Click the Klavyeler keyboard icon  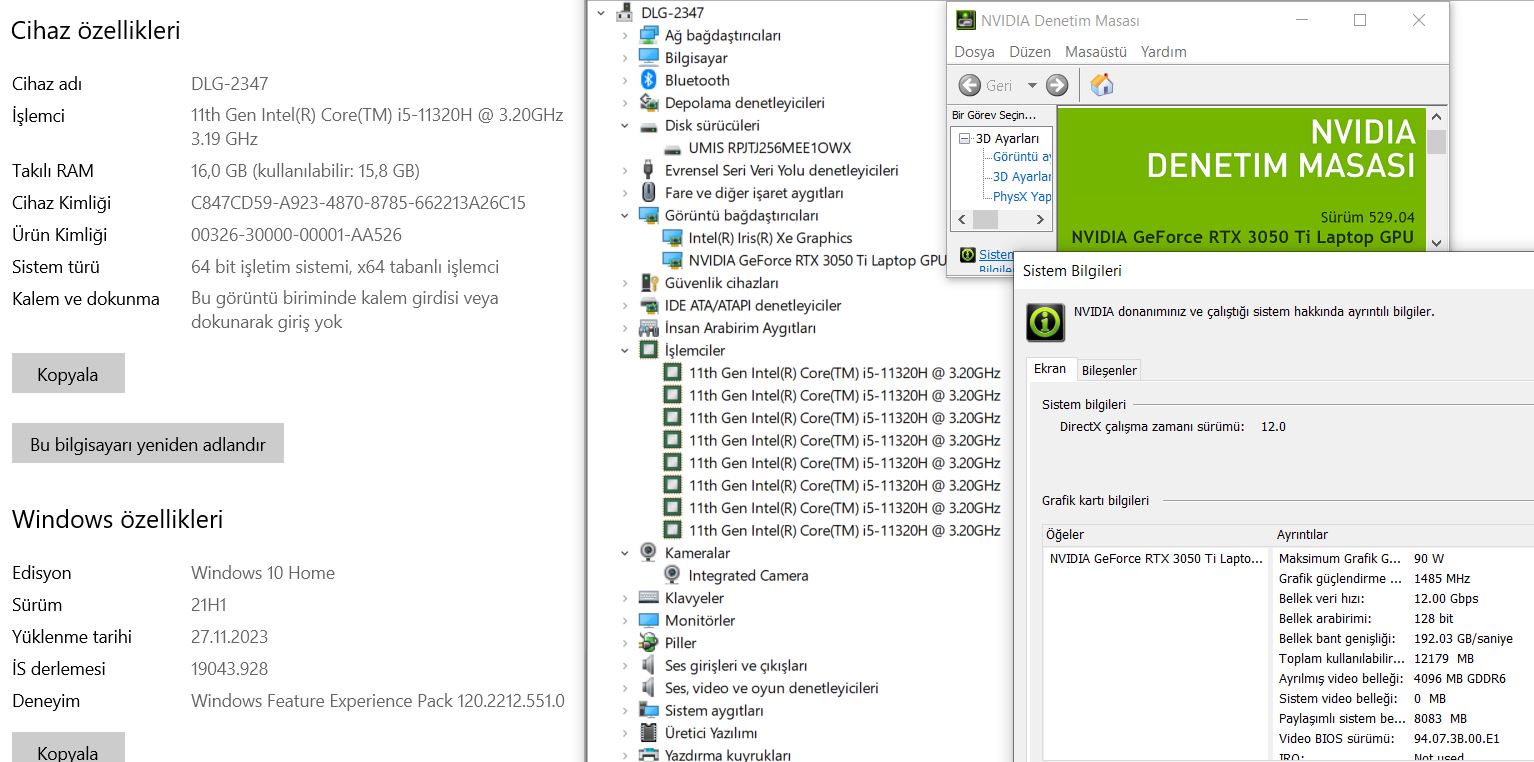(649, 598)
